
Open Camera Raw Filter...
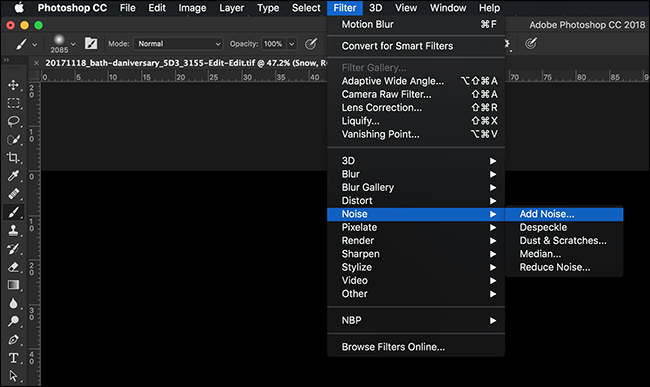416,94
